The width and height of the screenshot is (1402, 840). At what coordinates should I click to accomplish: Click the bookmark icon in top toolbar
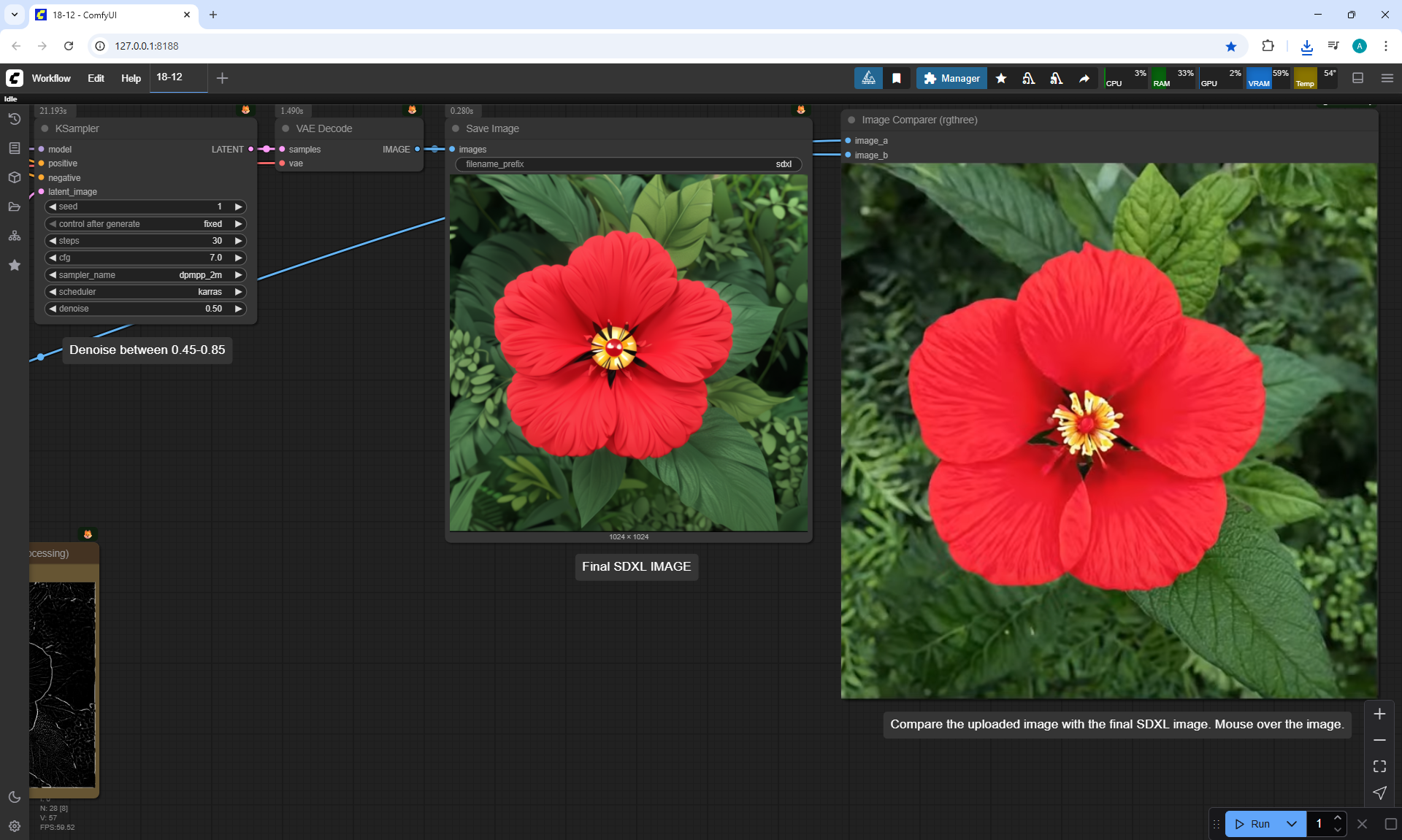tap(896, 78)
